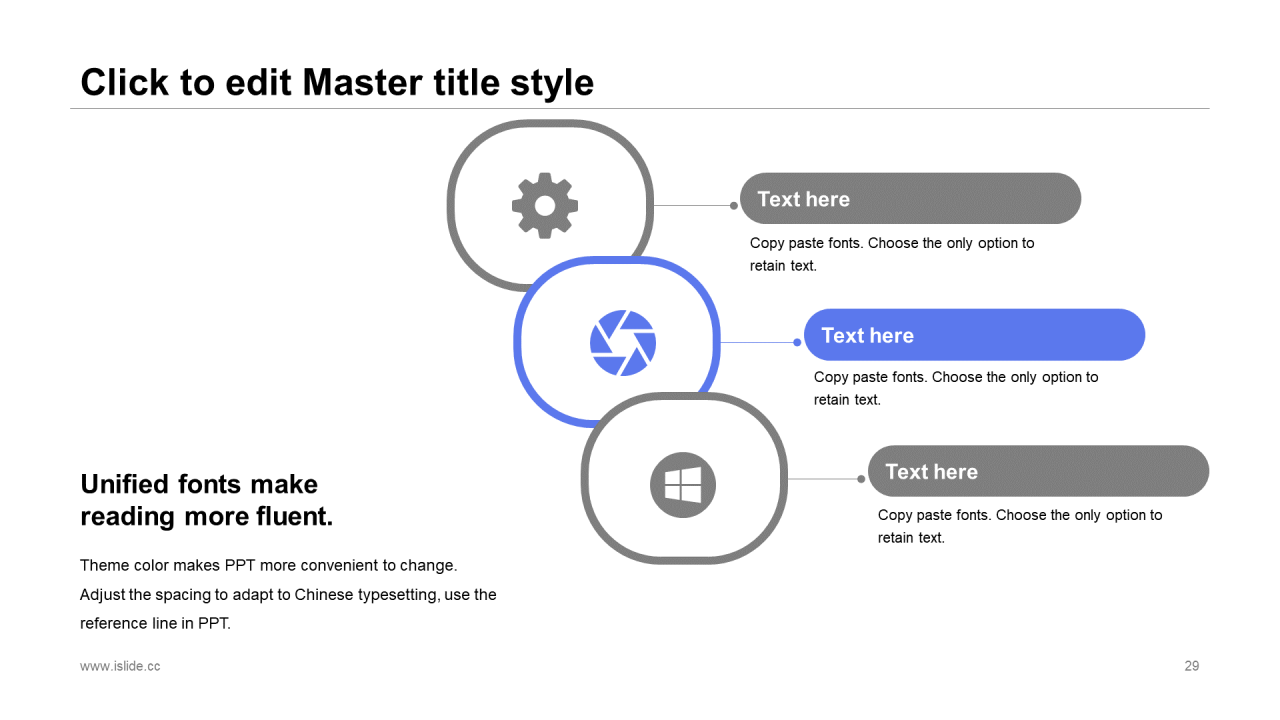This screenshot has width=1280, height=720.
Task: Select the bottom gray "Text here" pill label
Action: tap(1038, 471)
